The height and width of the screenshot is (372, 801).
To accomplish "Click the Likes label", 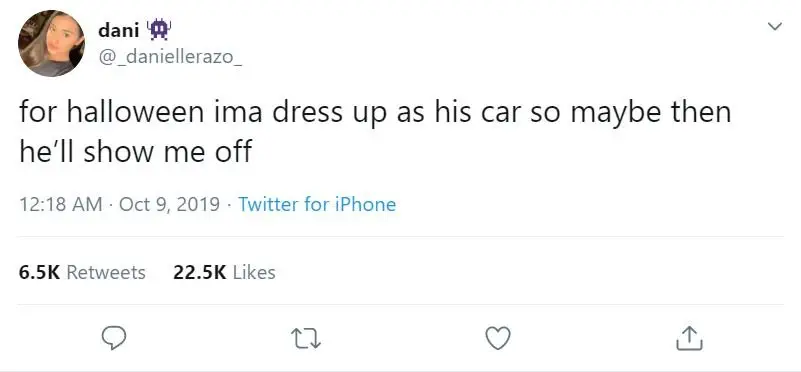I will (x=254, y=272).
